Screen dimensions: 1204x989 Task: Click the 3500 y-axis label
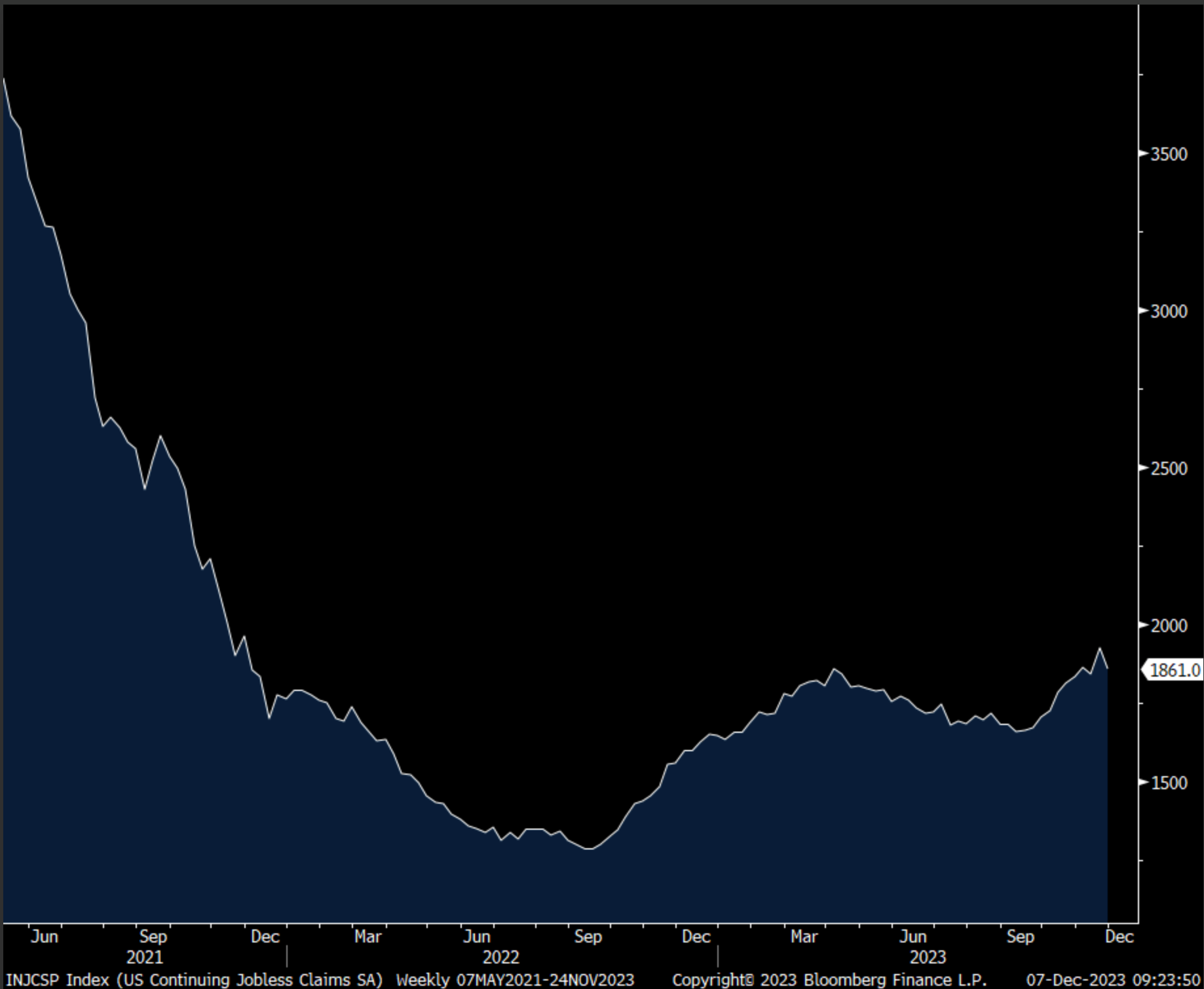tap(1169, 154)
